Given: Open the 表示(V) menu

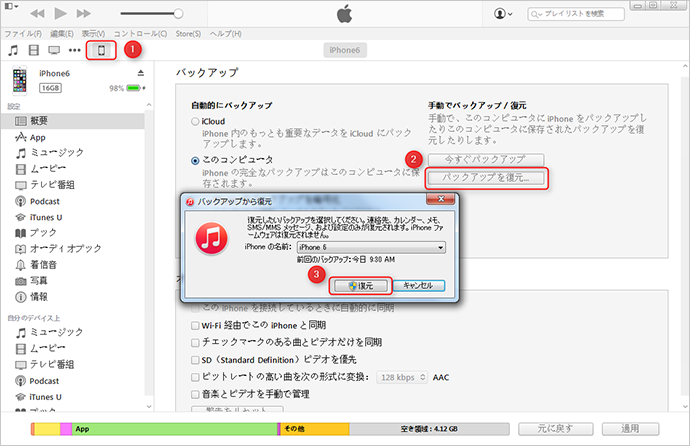Looking at the screenshot, I should click(93, 34).
